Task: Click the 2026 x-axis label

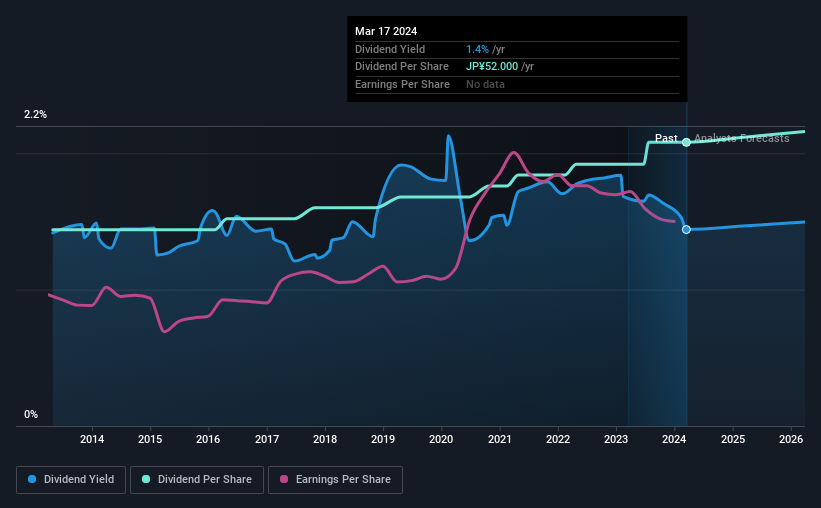Action: [791, 439]
